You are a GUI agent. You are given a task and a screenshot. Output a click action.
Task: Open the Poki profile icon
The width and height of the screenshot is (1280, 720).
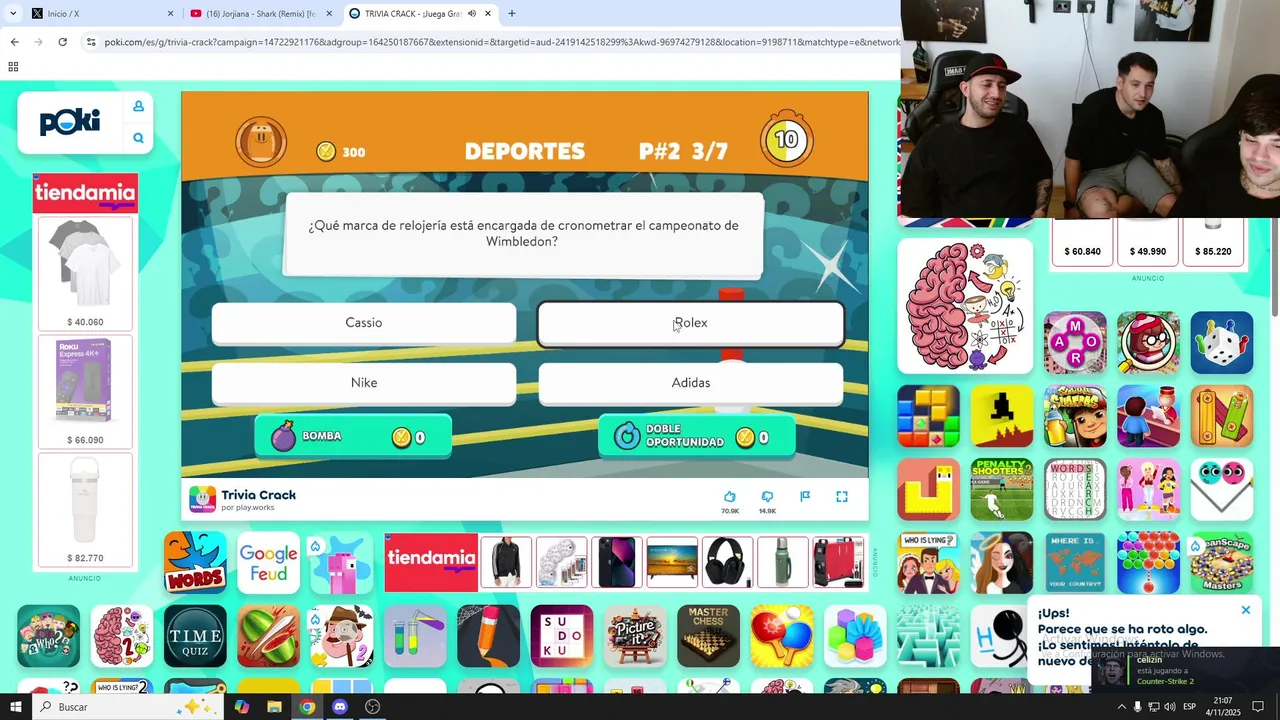pos(138,106)
